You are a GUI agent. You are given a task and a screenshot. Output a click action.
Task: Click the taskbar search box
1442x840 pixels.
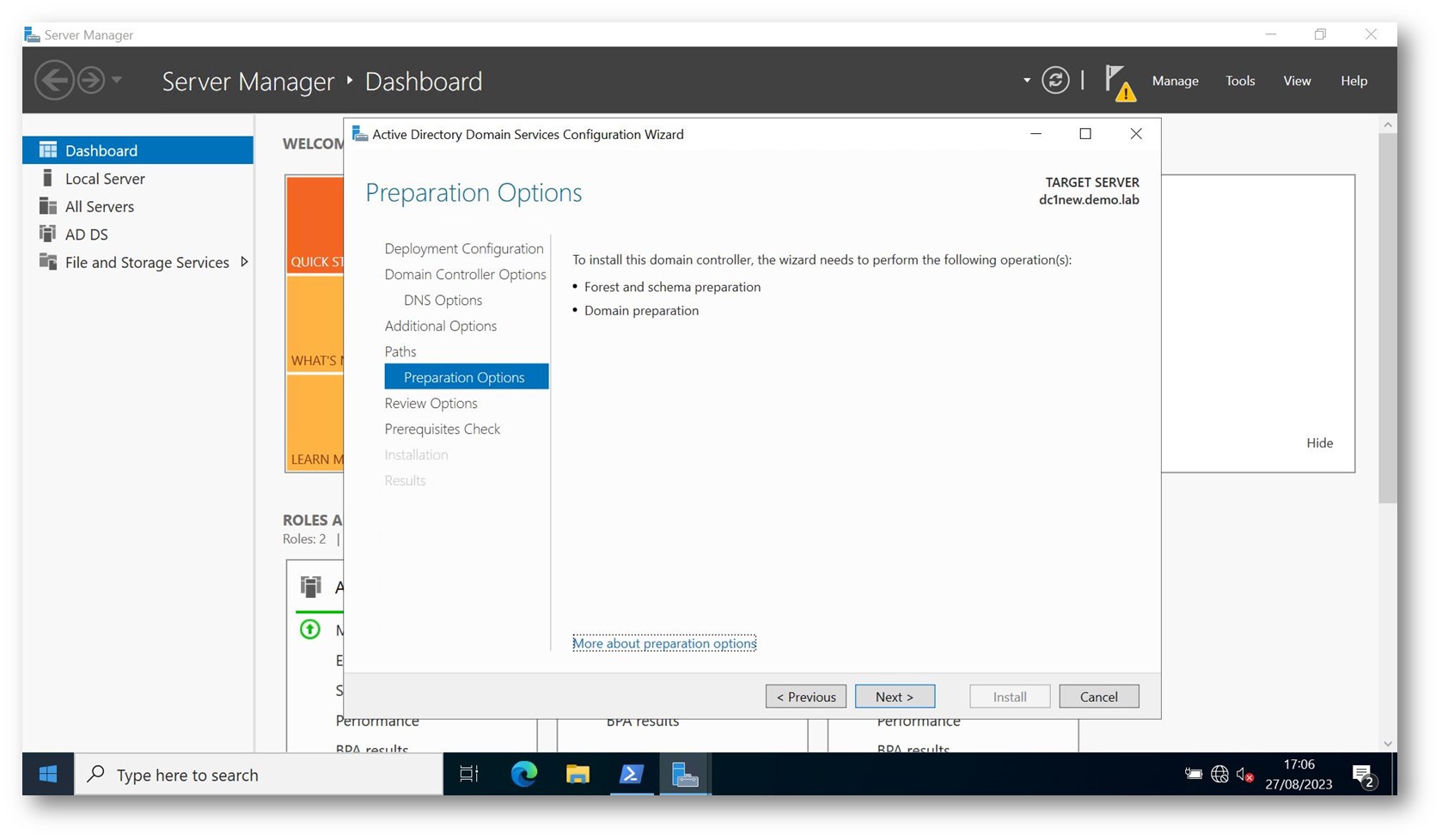pyautogui.click(x=258, y=775)
